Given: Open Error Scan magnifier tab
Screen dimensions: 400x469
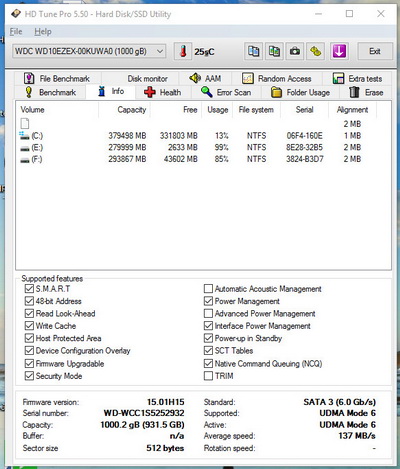Looking at the screenshot, I should click(226, 92).
